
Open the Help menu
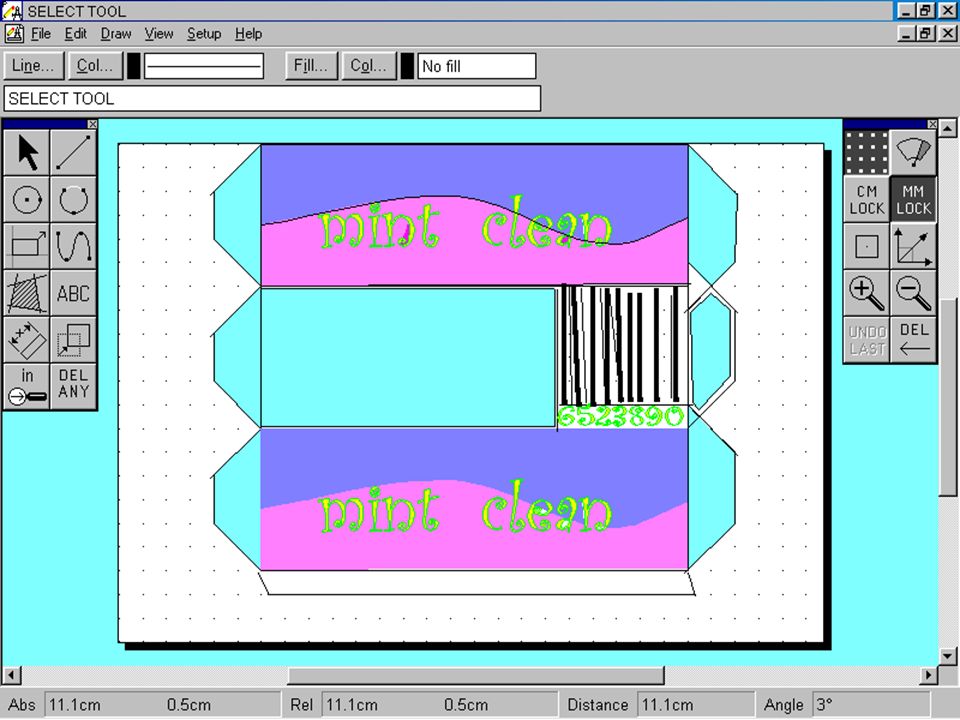coord(248,34)
